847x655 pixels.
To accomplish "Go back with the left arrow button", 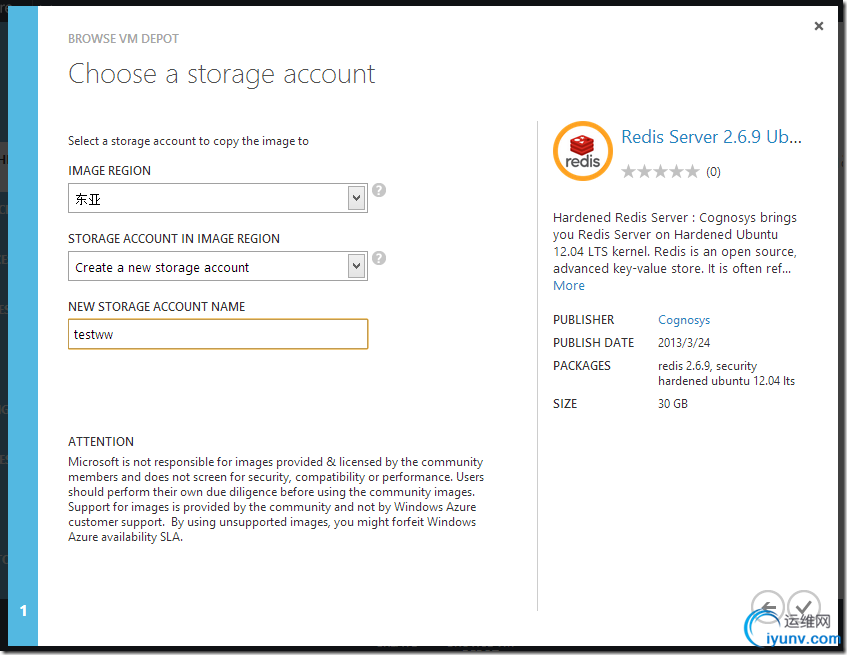I will point(767,606).
